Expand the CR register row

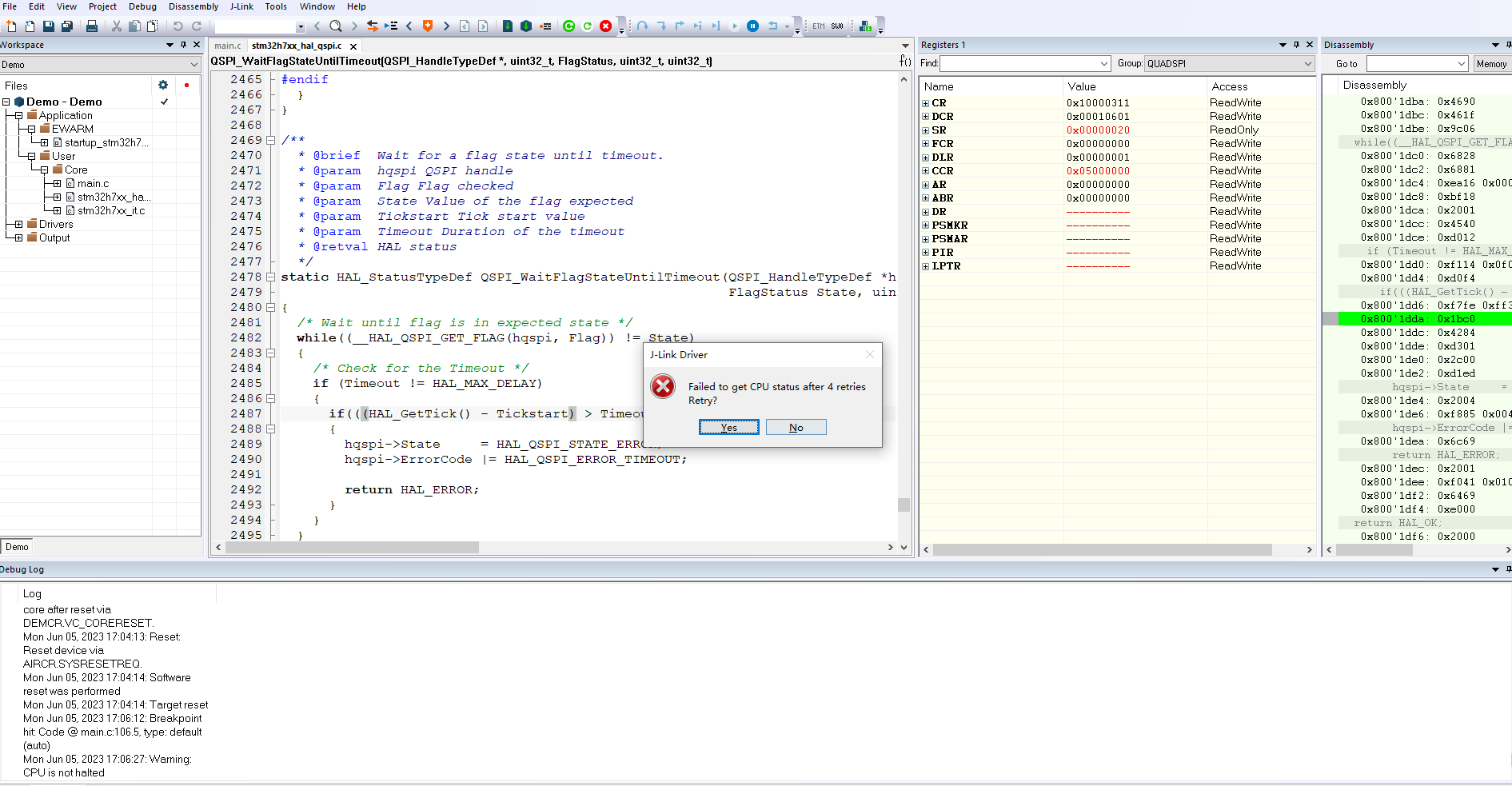(x=926, y=103)
